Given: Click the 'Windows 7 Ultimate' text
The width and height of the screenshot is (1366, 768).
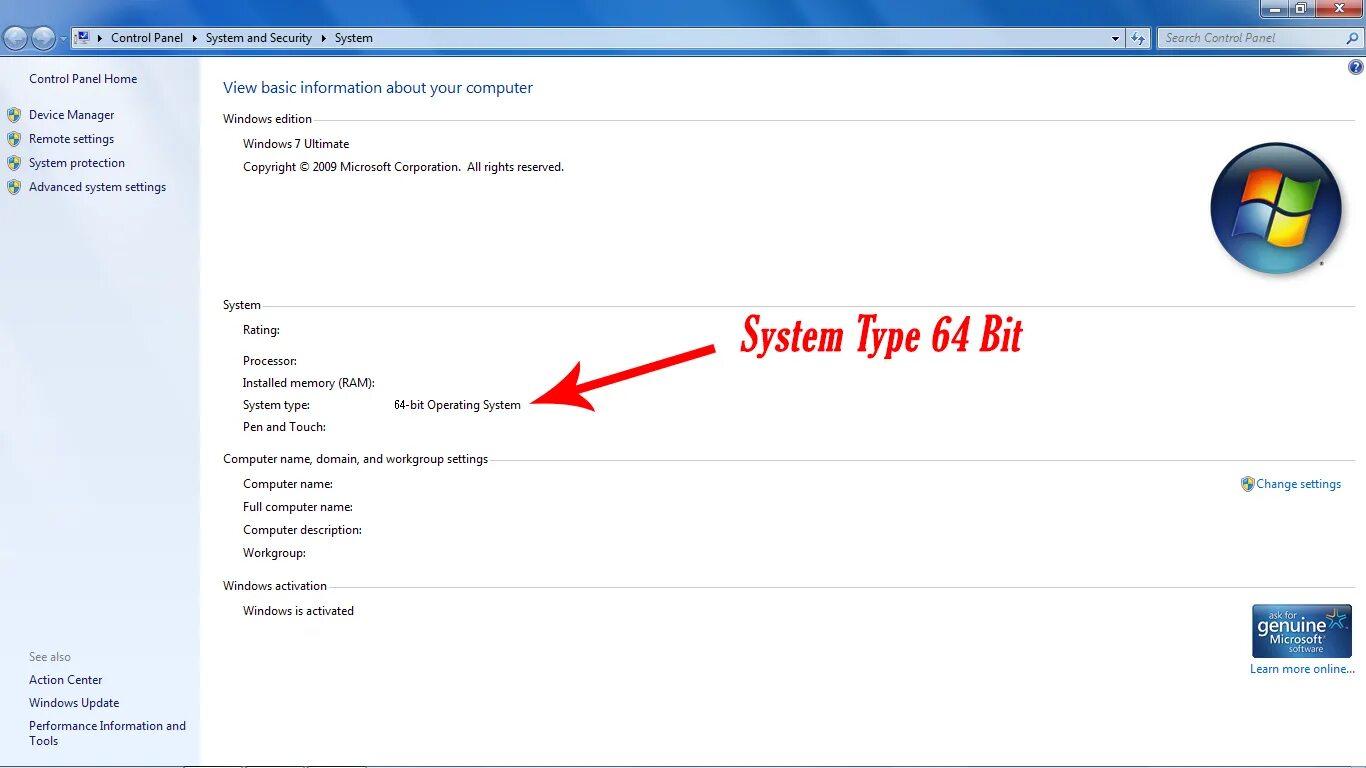Looking at the screenshot, I should point(296,144).
